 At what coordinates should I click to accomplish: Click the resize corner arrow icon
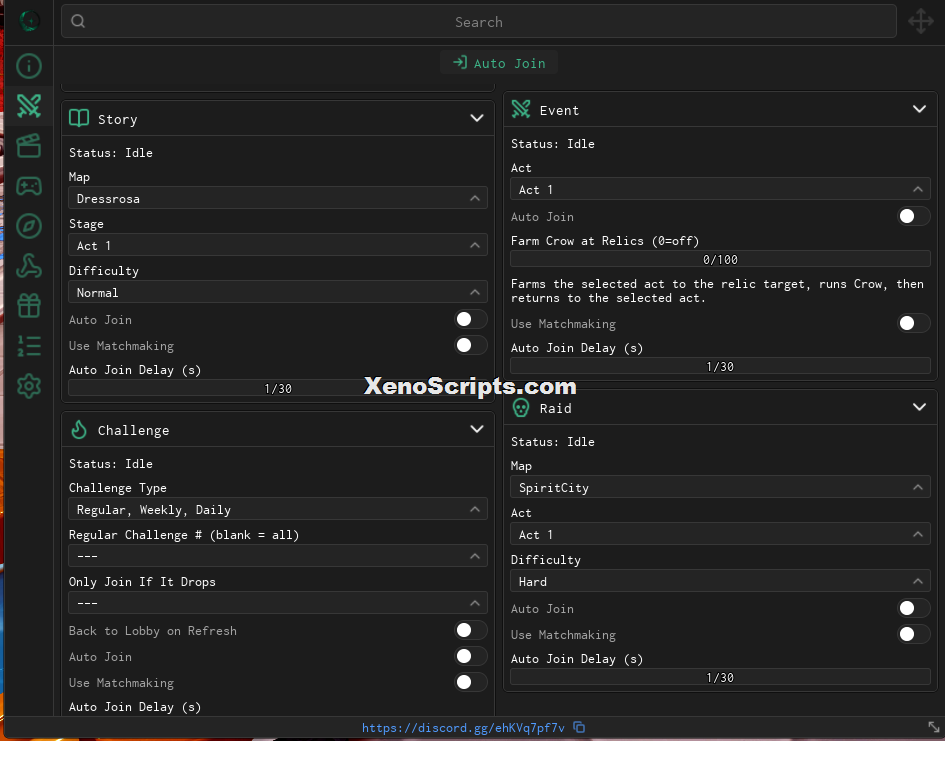click(x=934, y=728)
